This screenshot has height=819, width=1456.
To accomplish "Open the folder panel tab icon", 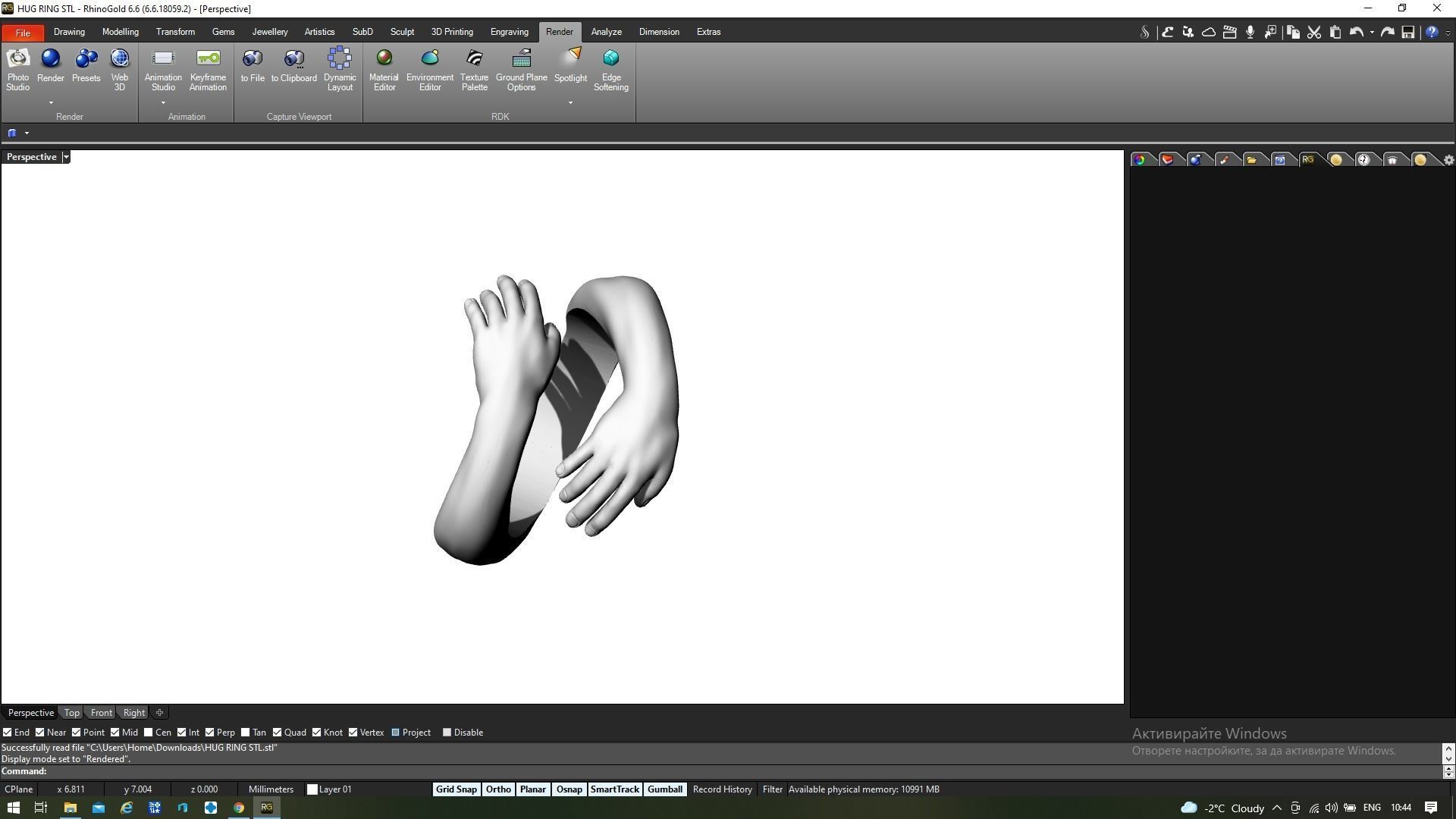I will (1251, 159).
